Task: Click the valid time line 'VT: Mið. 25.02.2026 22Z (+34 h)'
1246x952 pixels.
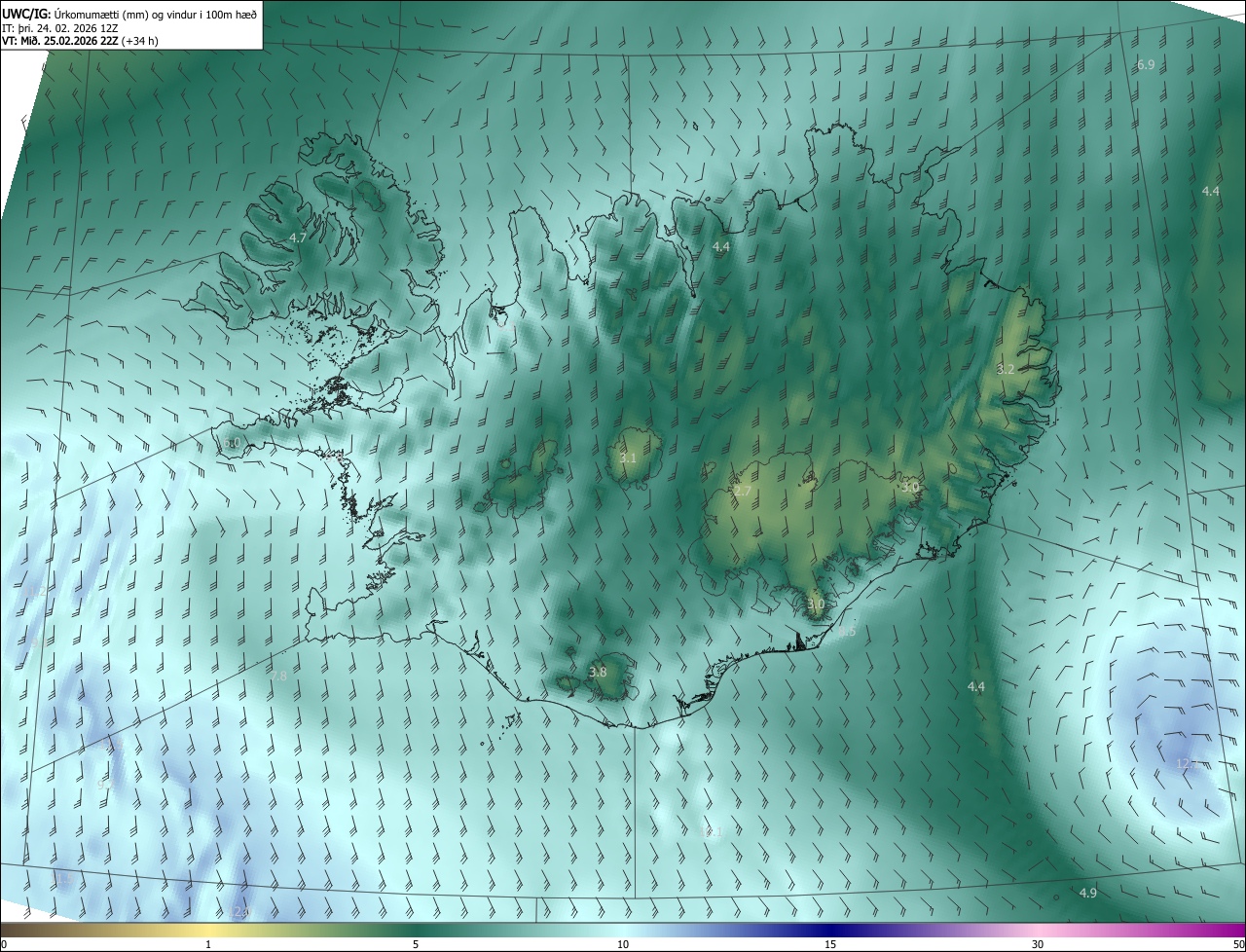Action: pos(81,41)
